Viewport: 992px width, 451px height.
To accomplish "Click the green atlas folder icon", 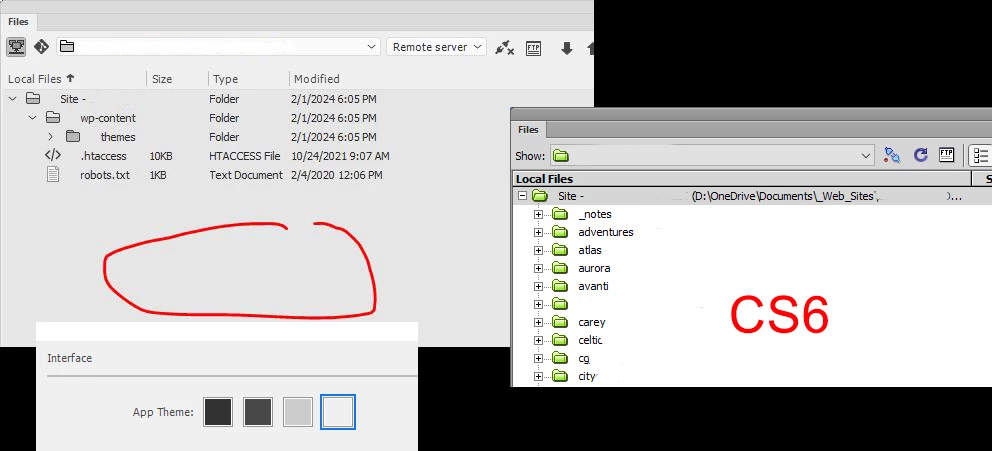I will (x=559, y=250).
